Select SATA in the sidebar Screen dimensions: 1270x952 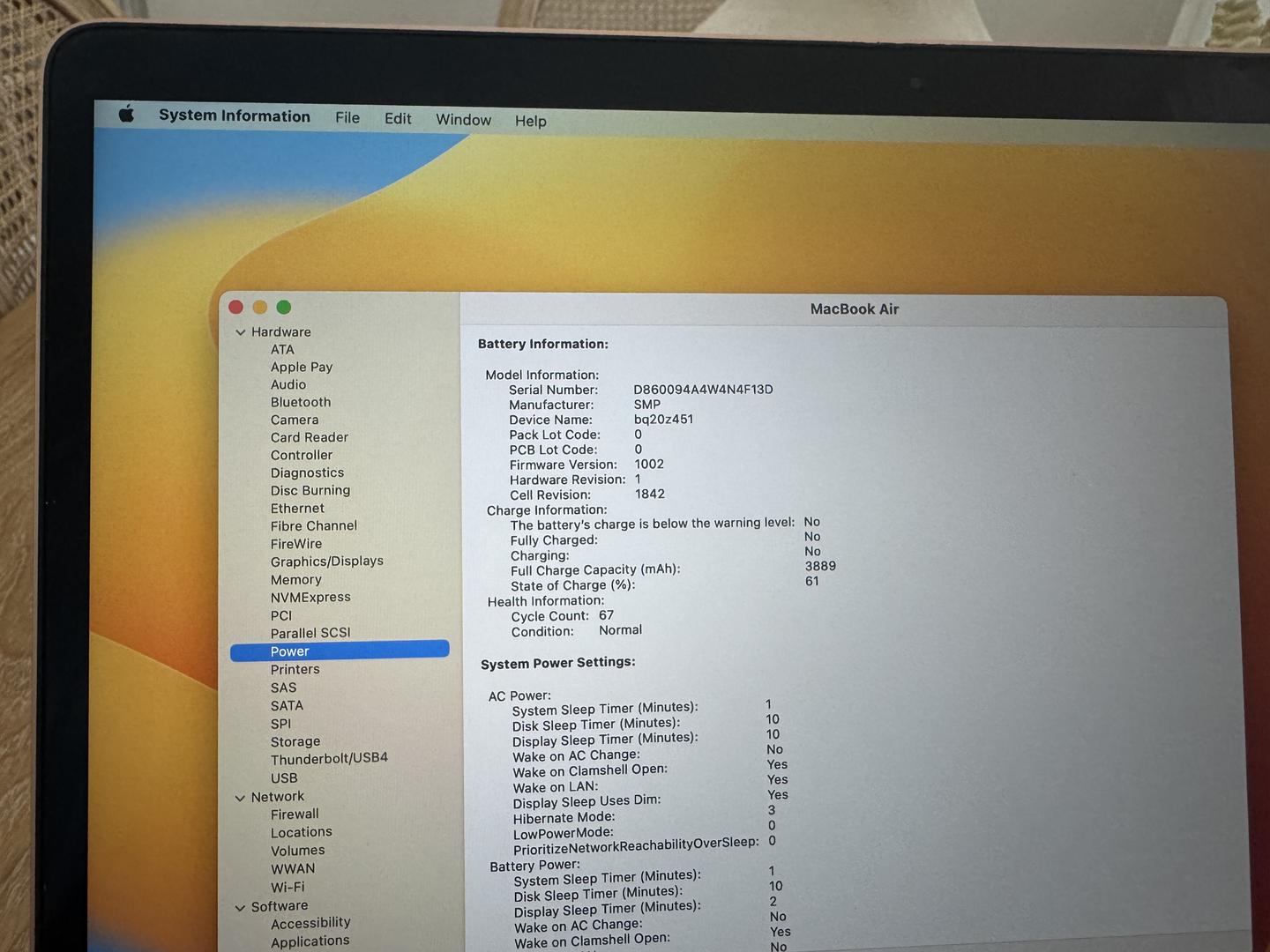[x=287, y=705]
